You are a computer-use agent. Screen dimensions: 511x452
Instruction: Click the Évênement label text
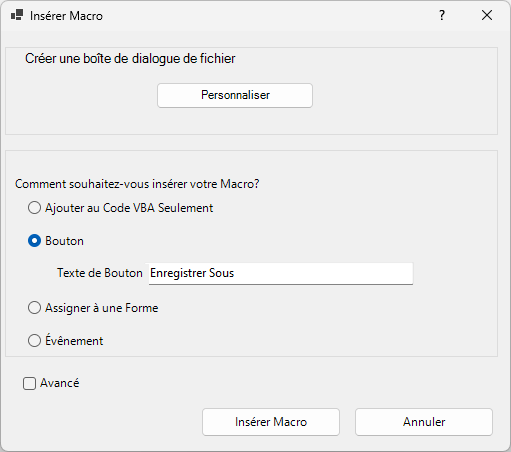click(74, 340)
